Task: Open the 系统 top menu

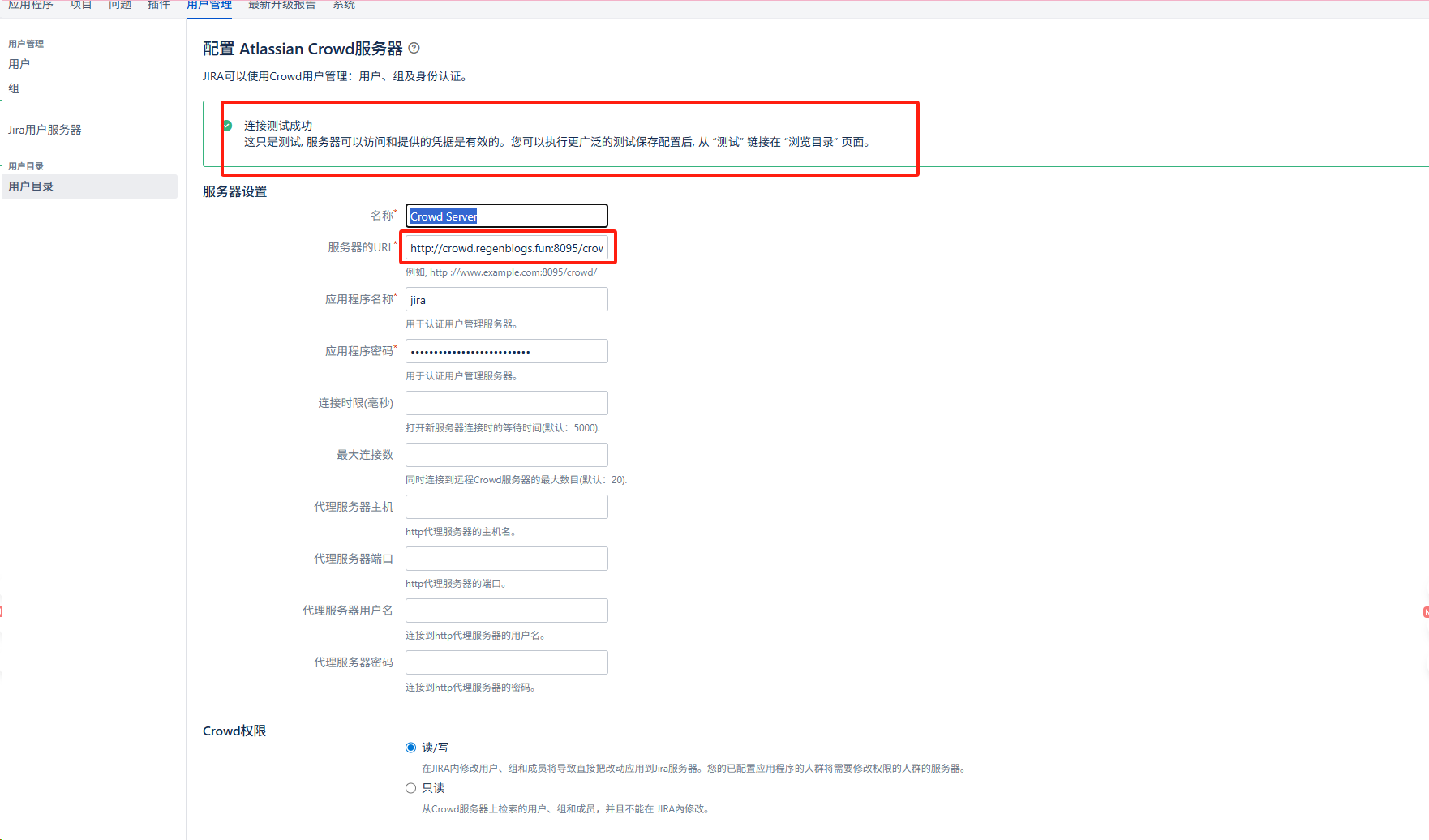Action: click(344, 5)
